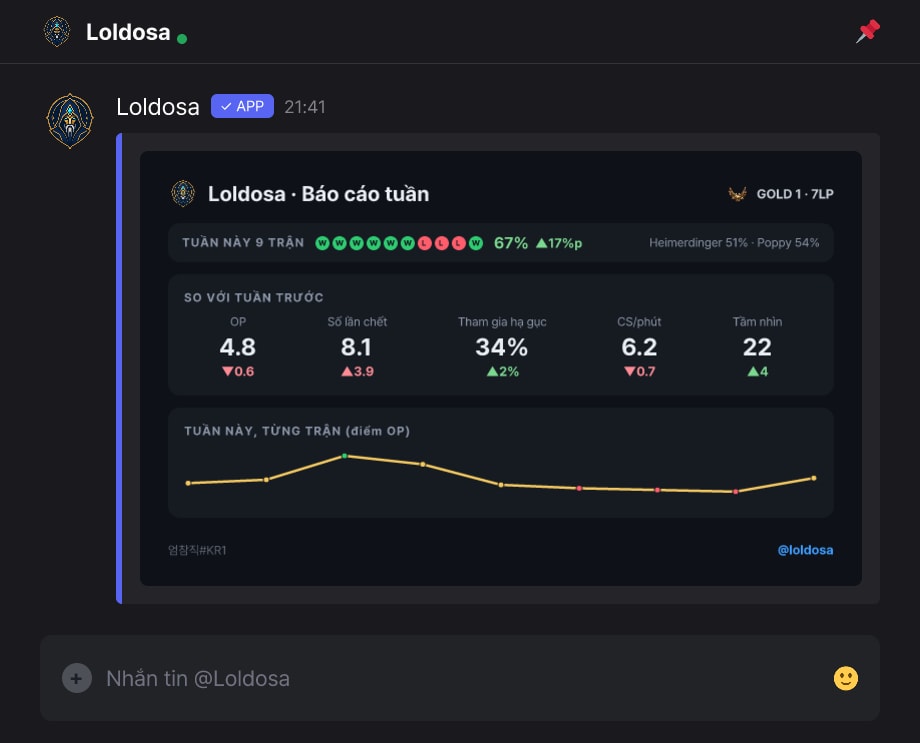This screenshot has height=743, width=920.
Task: Click the checkmark APP badge
Action: click(242, 106)
